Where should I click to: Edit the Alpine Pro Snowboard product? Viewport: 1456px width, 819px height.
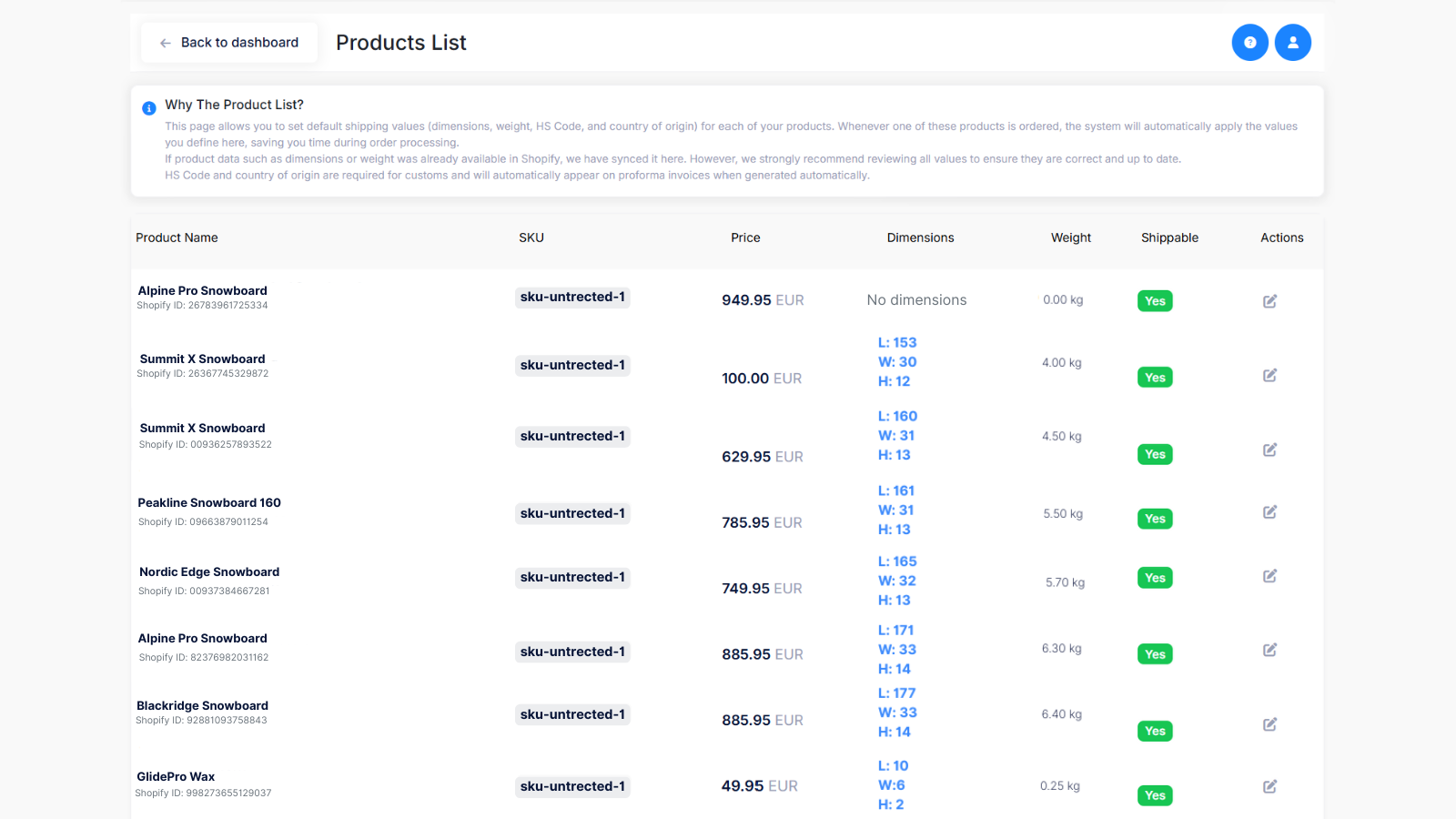click(1270, 300)
